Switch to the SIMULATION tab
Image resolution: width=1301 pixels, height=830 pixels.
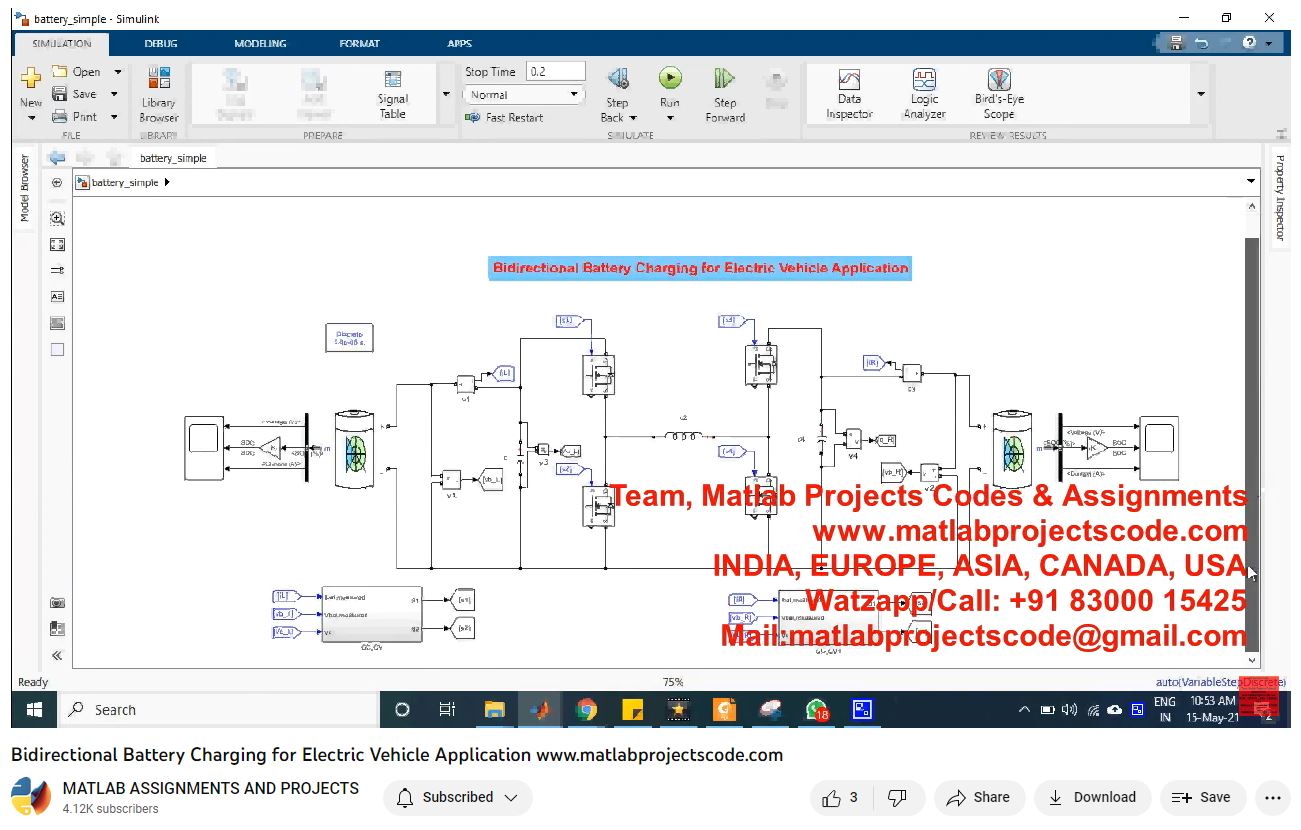tap(62, 43)
